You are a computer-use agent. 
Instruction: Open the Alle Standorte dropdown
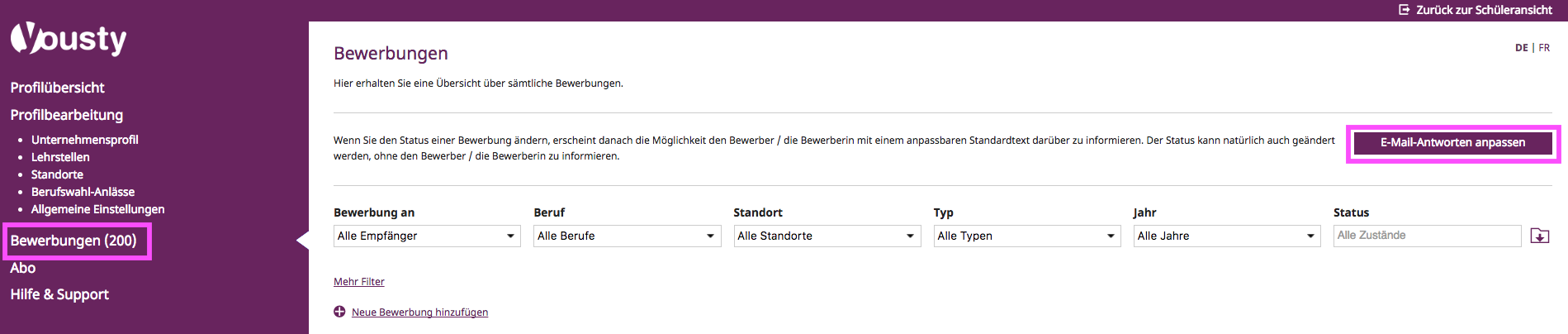(x=827, y=236)
